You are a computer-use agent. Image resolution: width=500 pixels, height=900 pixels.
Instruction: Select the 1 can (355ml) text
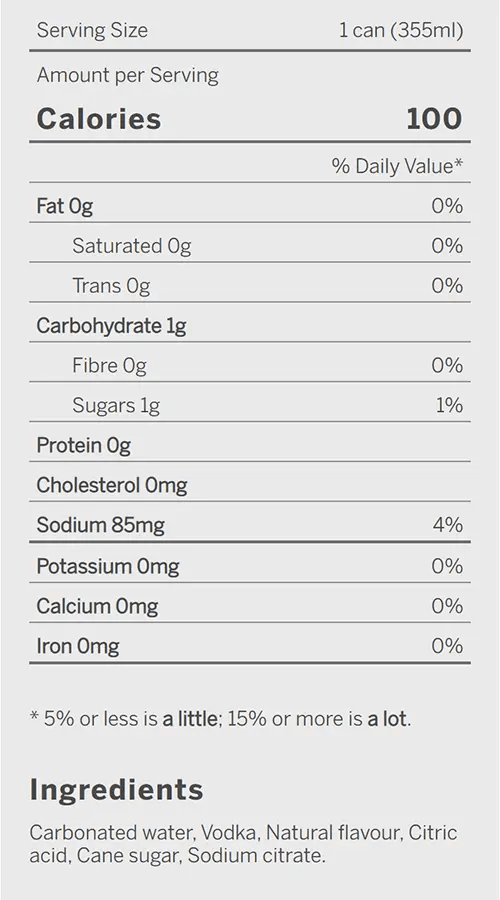[x=401, y=30]
